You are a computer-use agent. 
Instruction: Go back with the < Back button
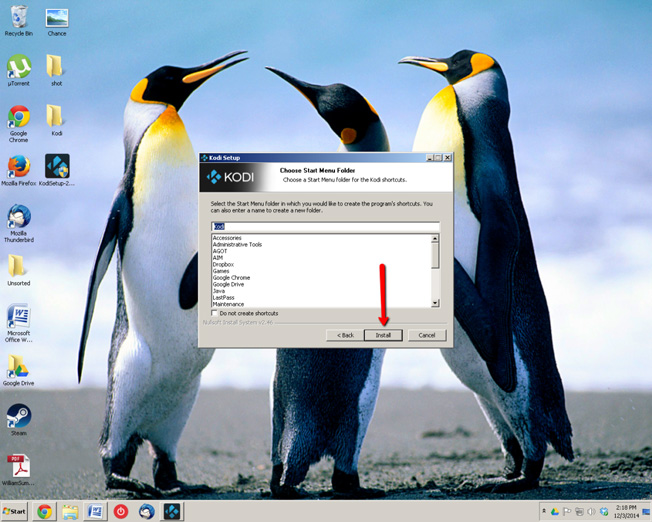point(345,335)
